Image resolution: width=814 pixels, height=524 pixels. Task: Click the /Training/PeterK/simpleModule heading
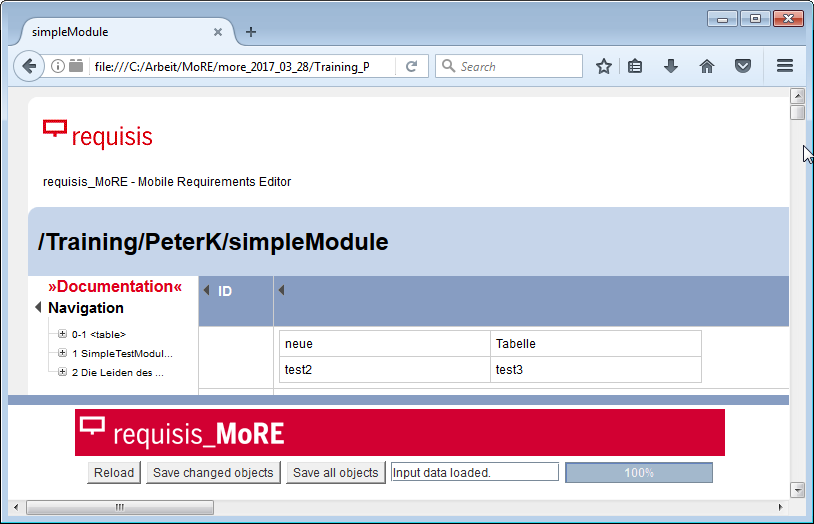[x=213, y=242]
